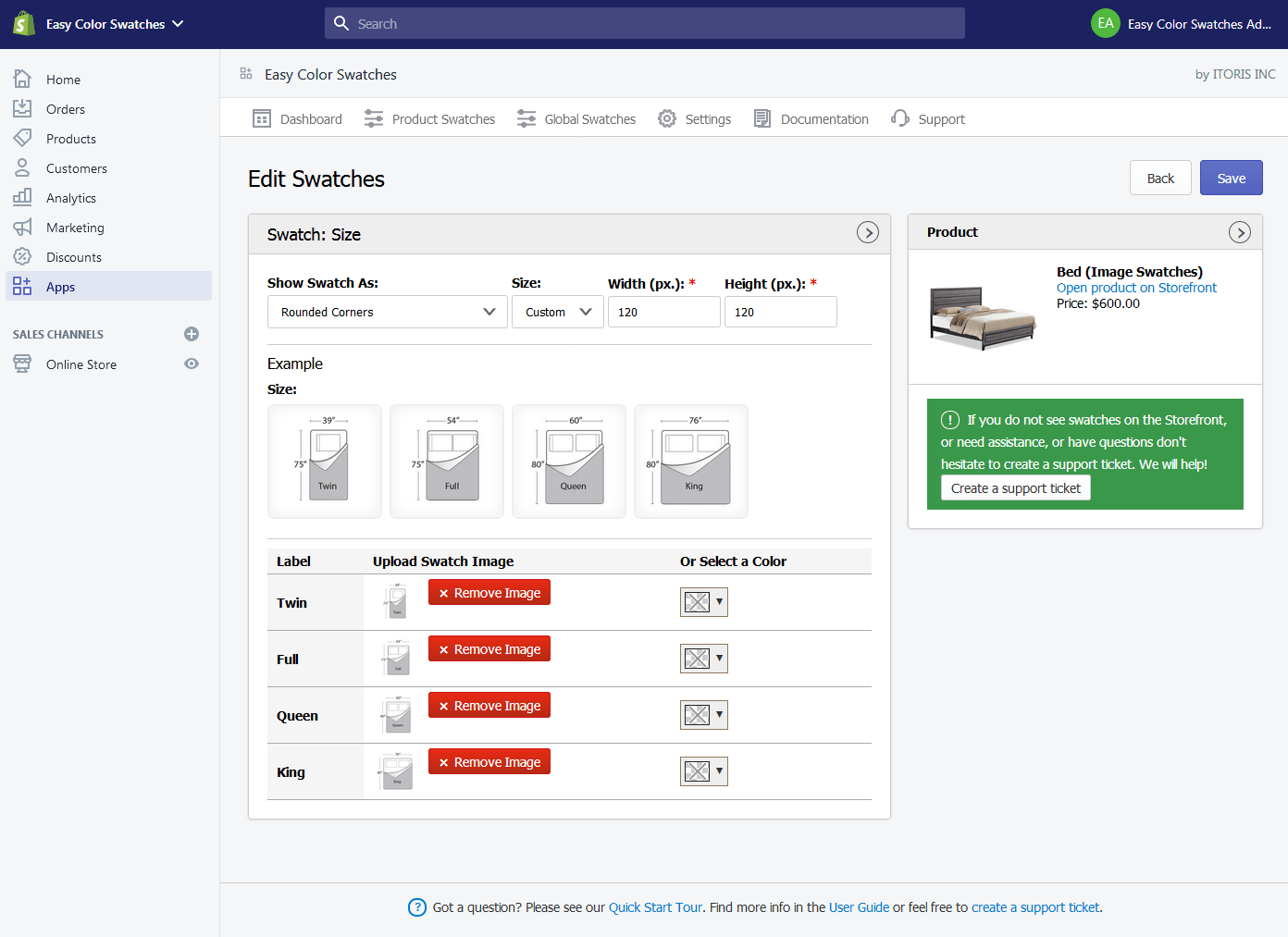Remove image for Full swatch
This screenshot has height=937, width=1288.
[489, 648]
